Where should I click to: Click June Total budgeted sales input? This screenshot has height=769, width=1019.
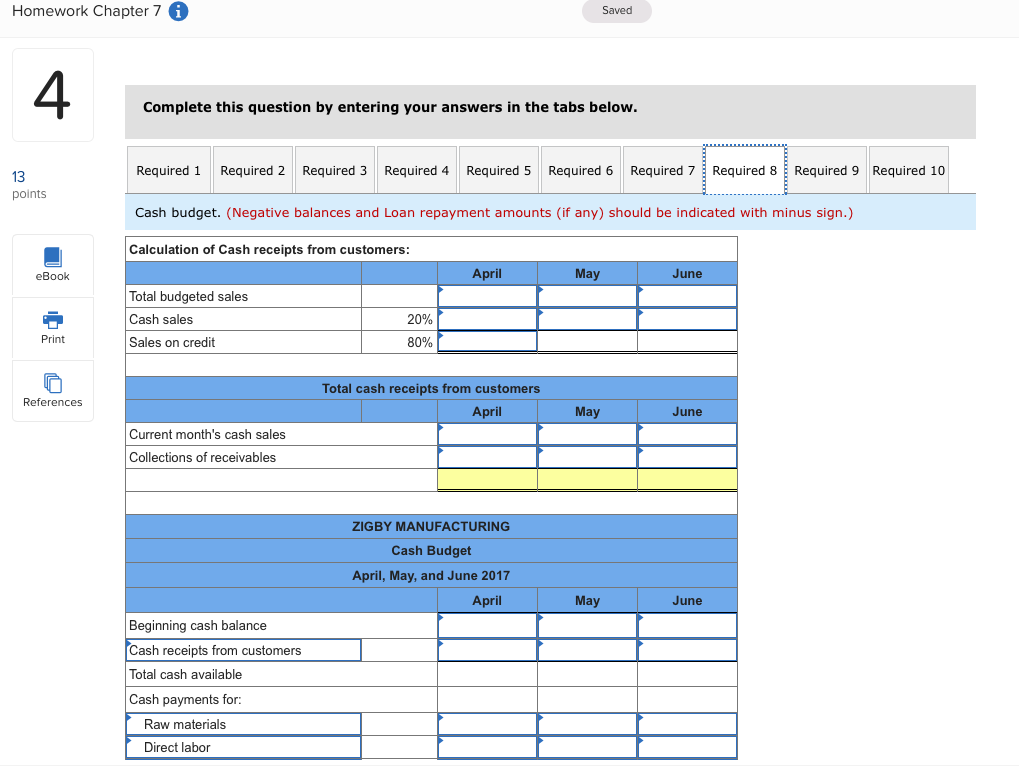tap(688, 296)
